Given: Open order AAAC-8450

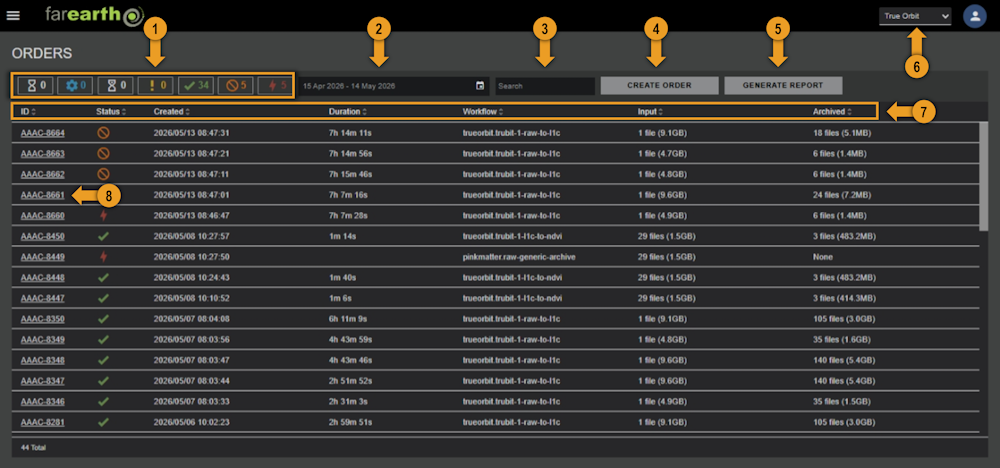Looking at the screenshot, I should point(43,237).
